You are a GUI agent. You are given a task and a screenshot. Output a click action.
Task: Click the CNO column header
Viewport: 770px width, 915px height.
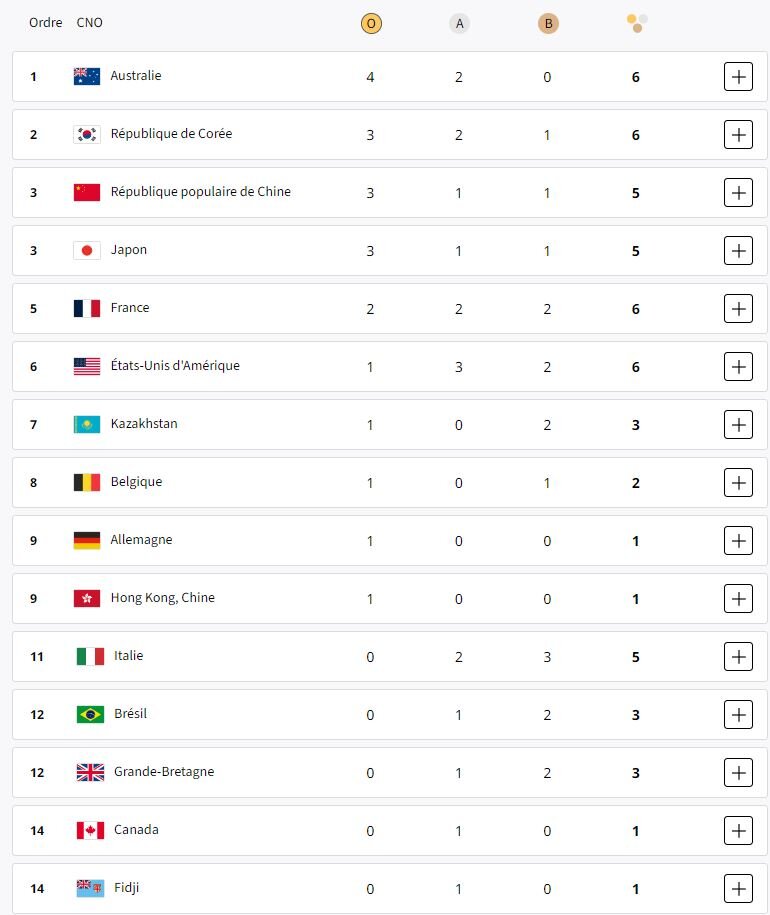(90, 23)
